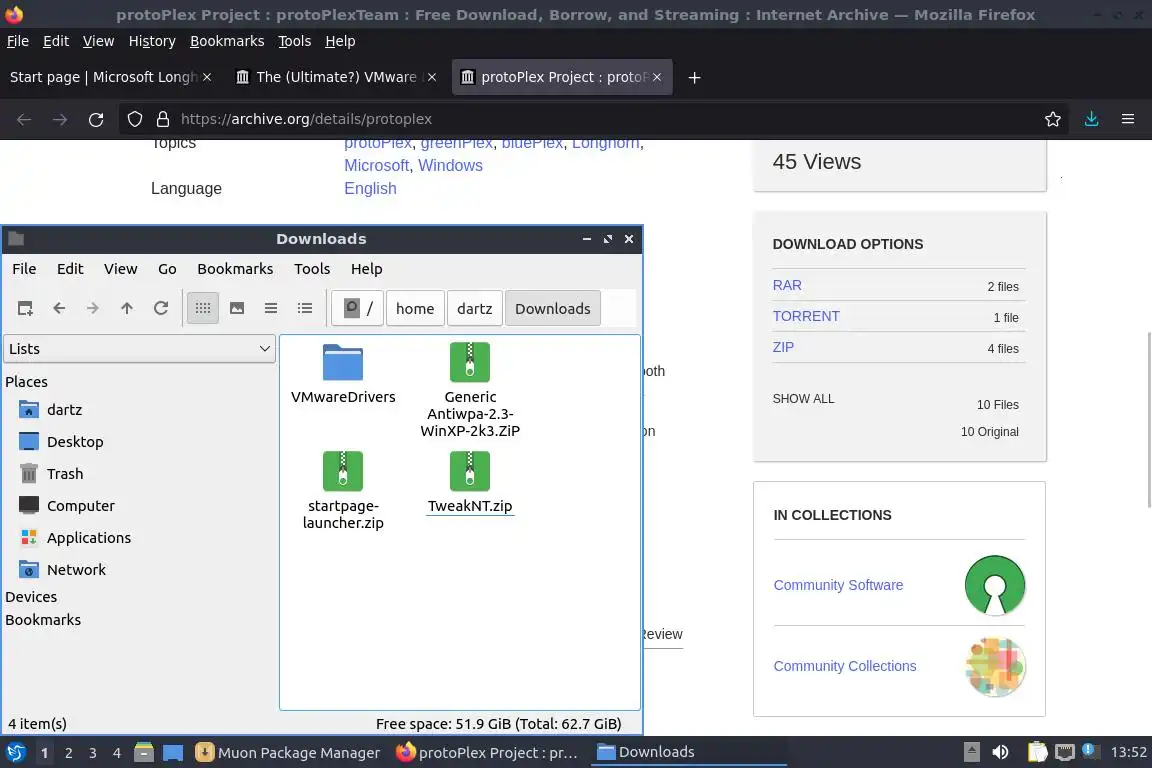This screenshot has height=768, width=1152.
Task: Reload the archive.org page
Action: [x=96, y=119]
